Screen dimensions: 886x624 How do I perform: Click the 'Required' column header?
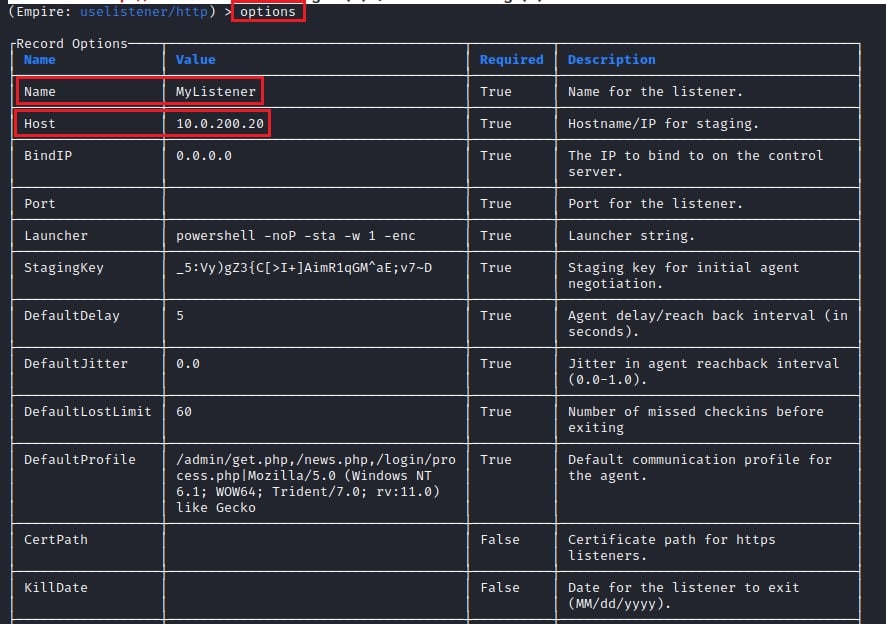[x=511, y=59]
